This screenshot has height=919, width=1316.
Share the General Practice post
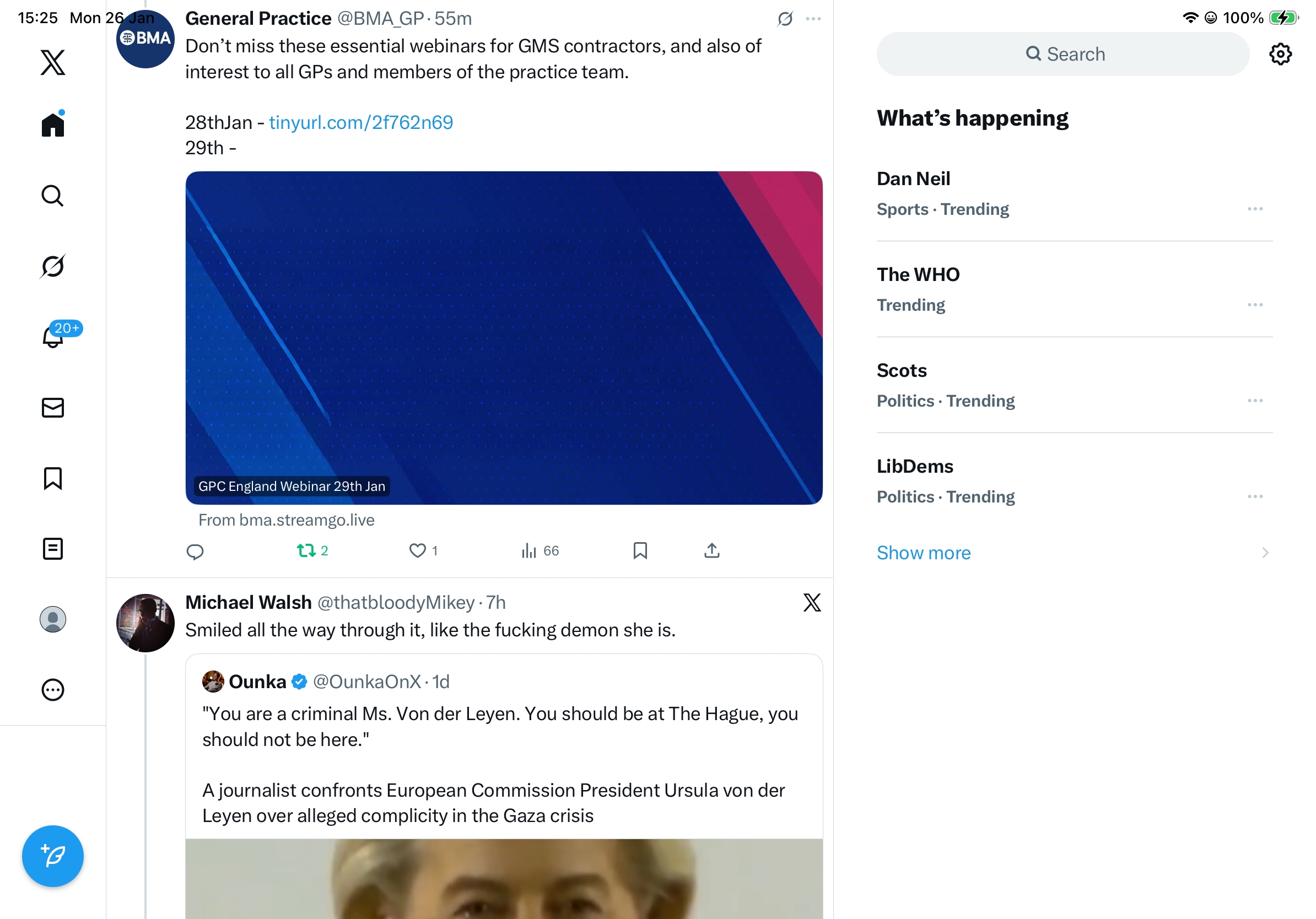[x=712, y=551]
